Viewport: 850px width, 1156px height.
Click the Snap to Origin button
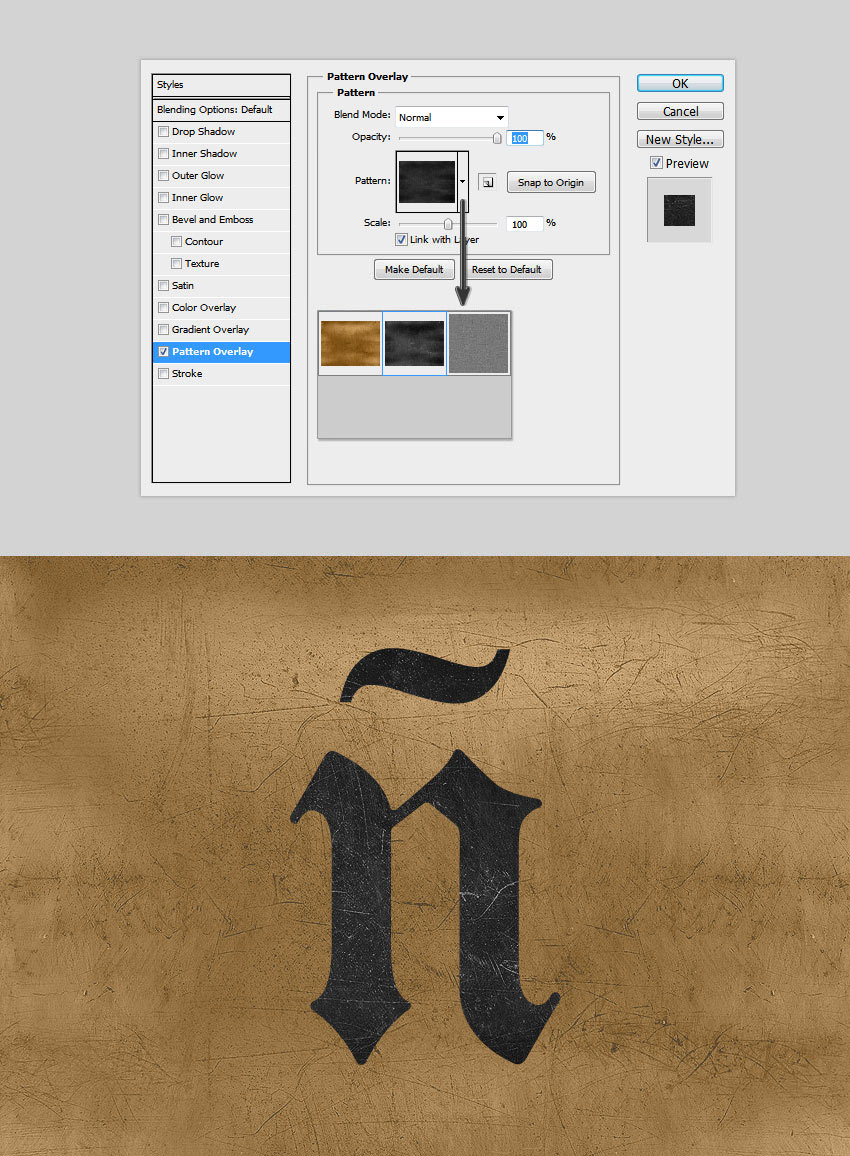point(551,183)
